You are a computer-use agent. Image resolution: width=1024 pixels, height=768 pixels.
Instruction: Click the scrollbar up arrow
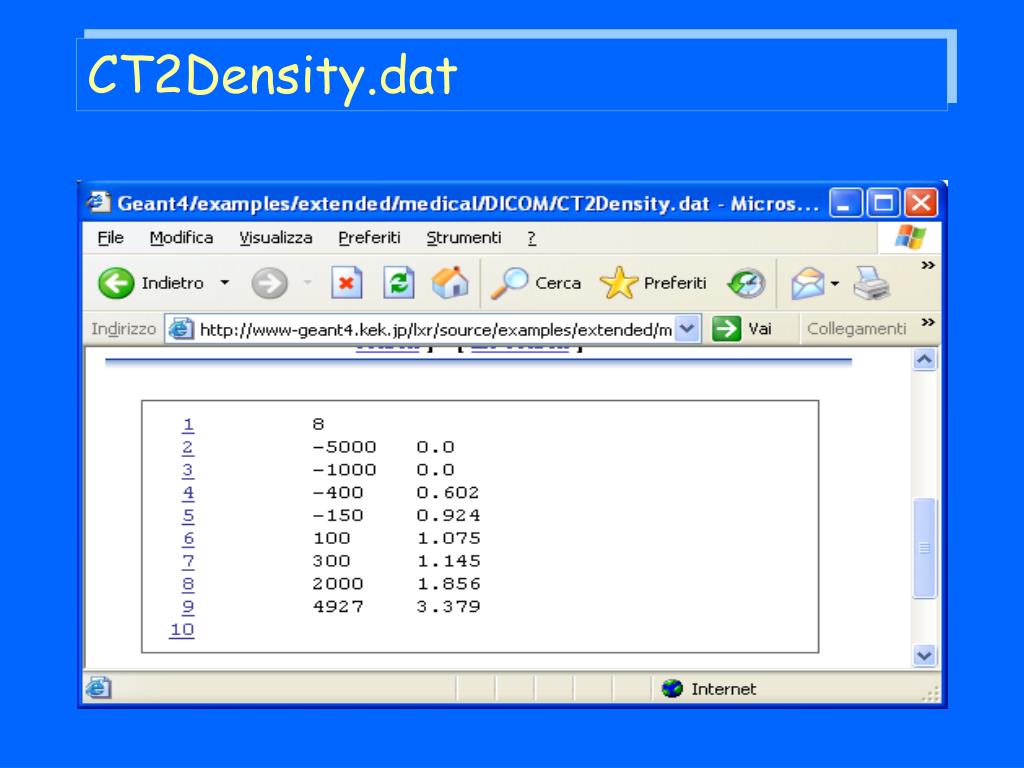[x=924, y=360]
